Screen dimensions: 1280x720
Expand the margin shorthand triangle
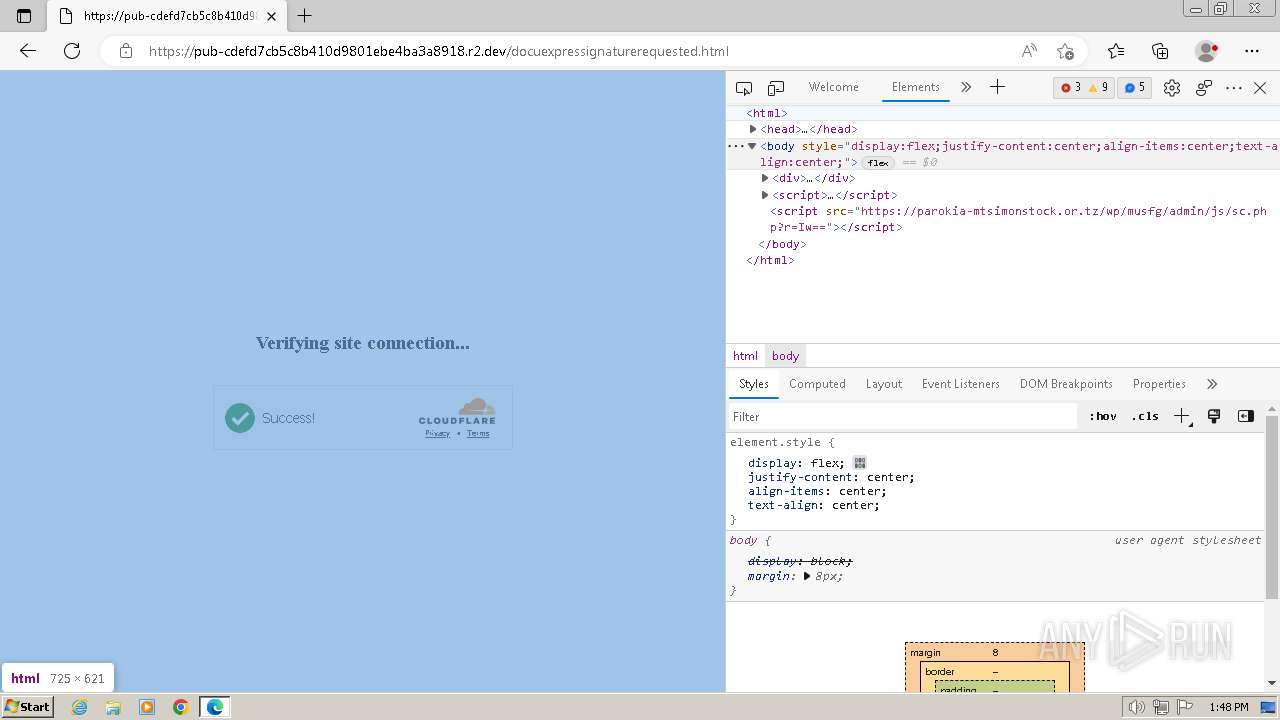[807, 576]
